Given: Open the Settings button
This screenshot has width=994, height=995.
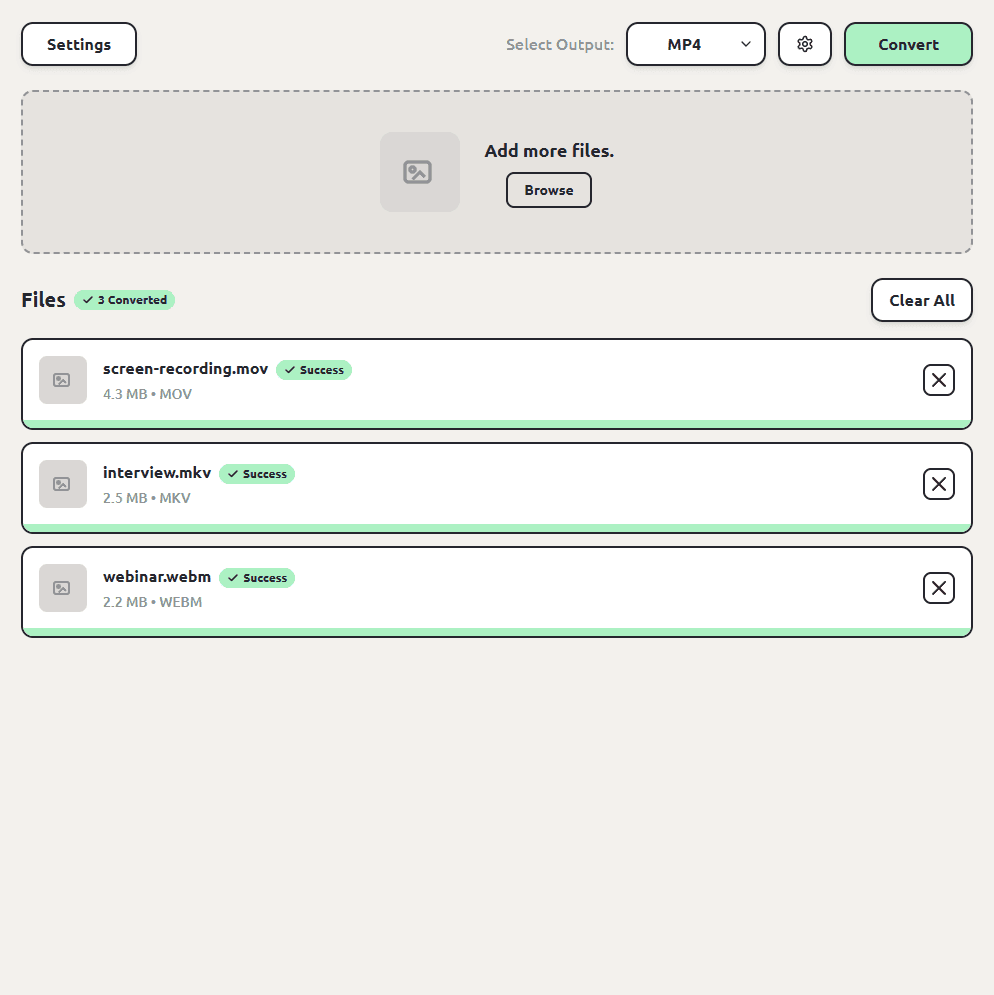Looking at the screenshot, I should click(x=79, y=44).
